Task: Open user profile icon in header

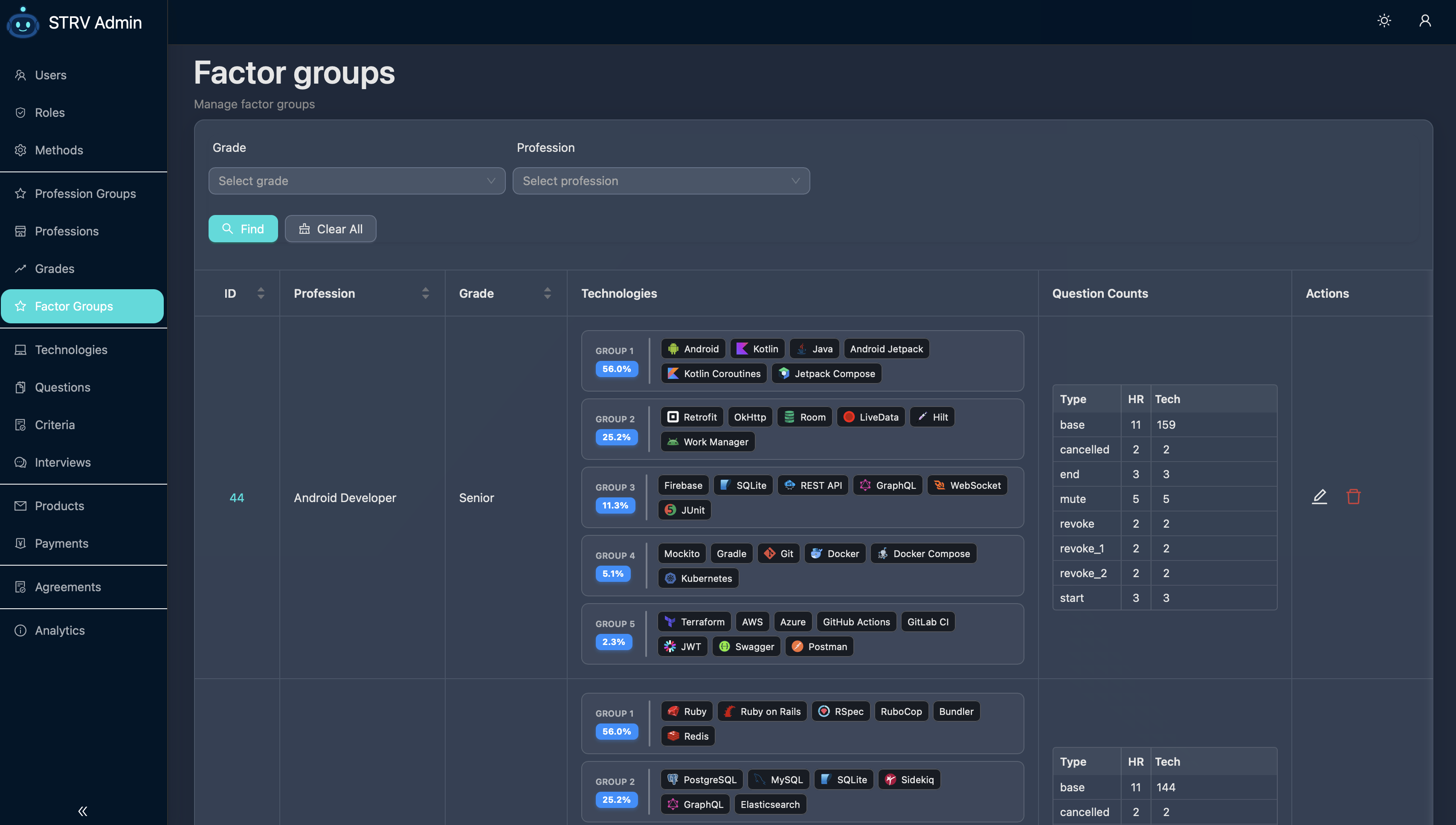Action: click(x=1425, y=21)
